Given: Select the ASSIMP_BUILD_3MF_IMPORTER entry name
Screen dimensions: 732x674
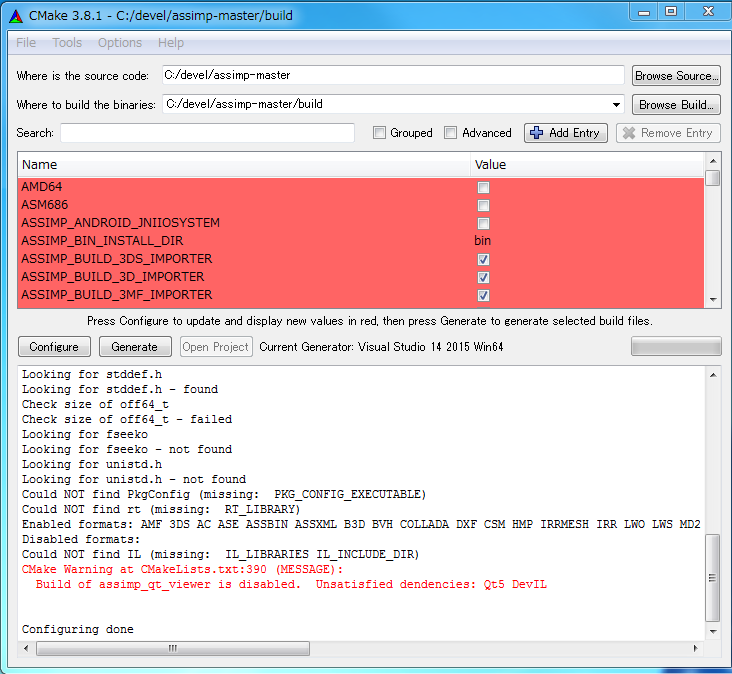Looking at the screenshot, I should pos(117,295).
